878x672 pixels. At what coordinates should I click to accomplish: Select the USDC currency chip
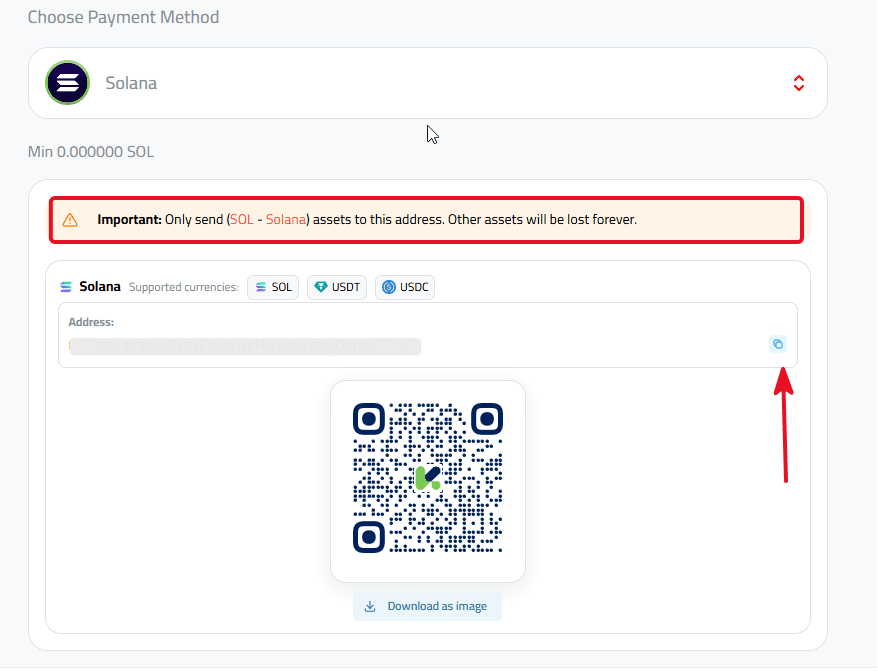point(405,287)
